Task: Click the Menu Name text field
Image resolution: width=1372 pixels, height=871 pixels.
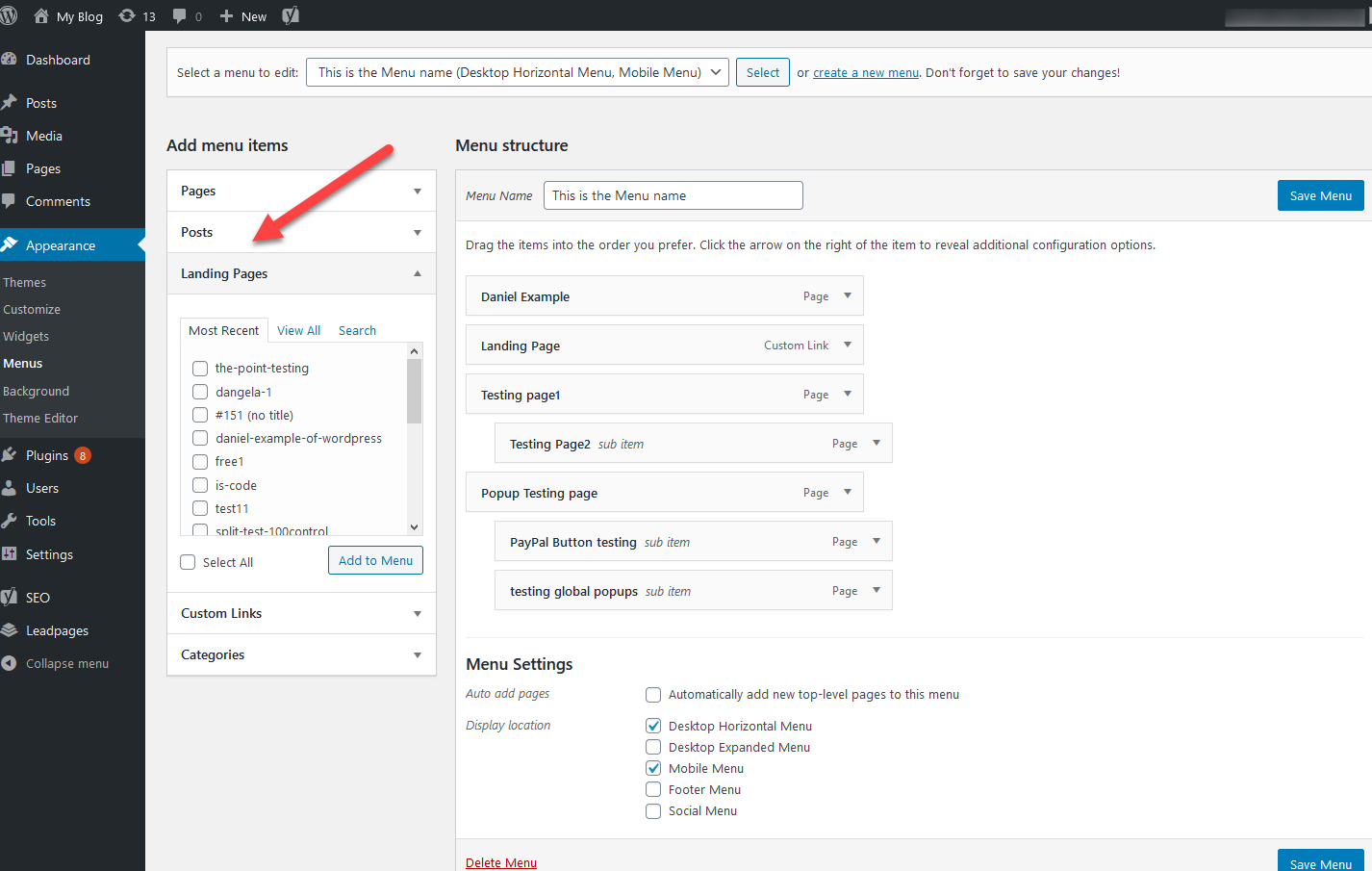Action: [x=673, y=195]
